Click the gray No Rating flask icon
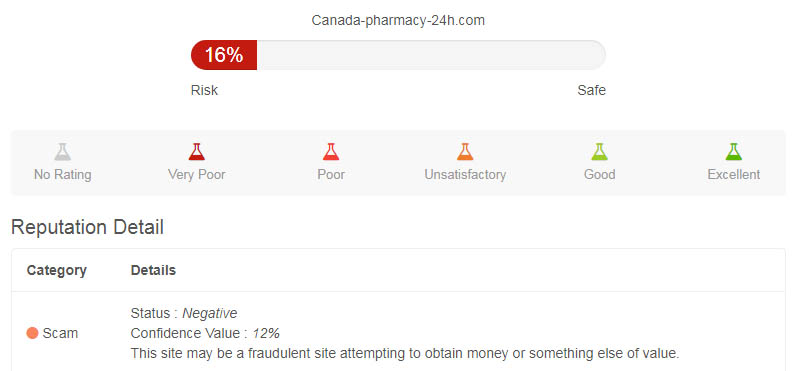799x371 pixels. click(62, 152)
